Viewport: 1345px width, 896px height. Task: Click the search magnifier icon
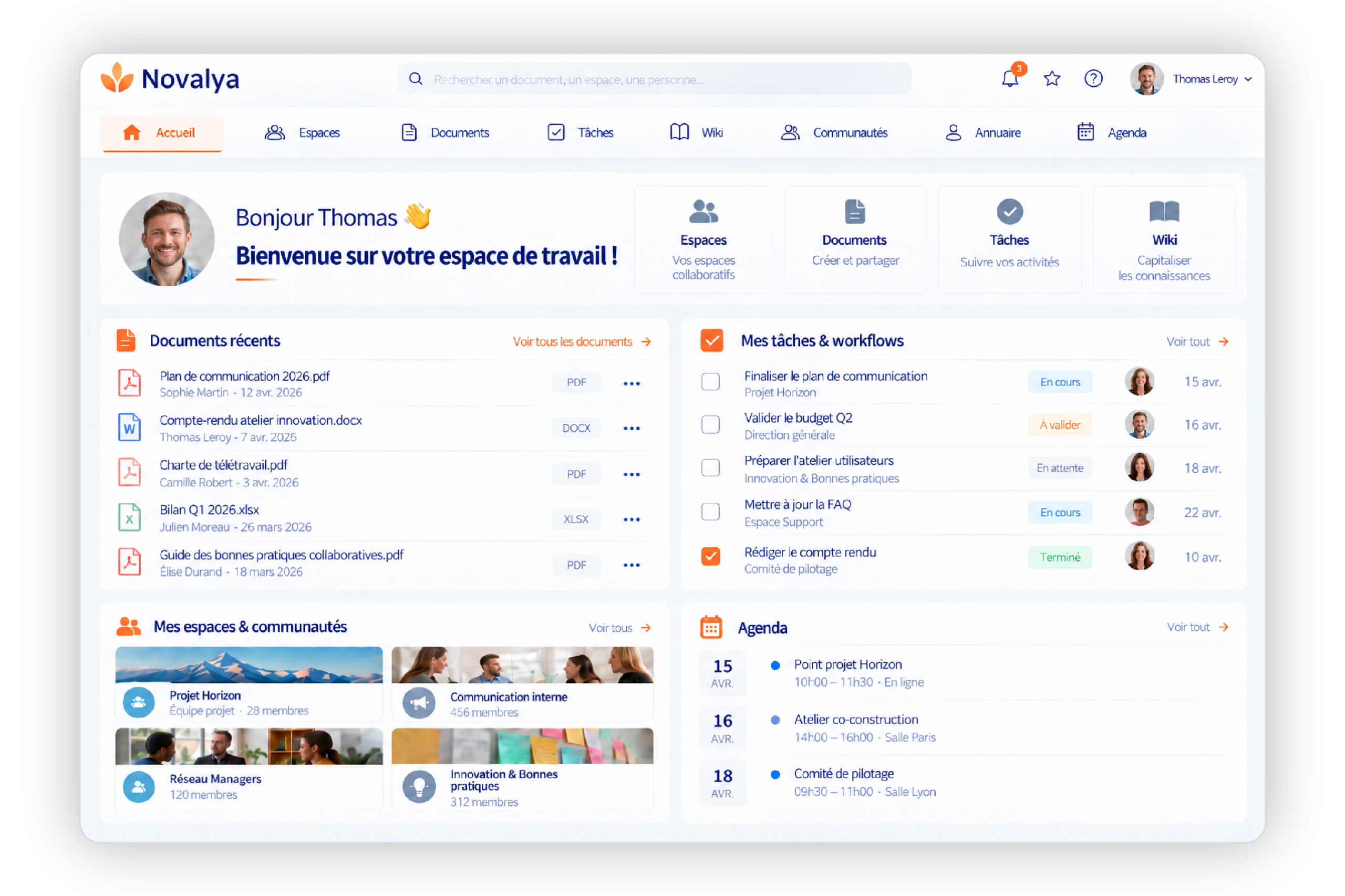[x=416, y=79]
